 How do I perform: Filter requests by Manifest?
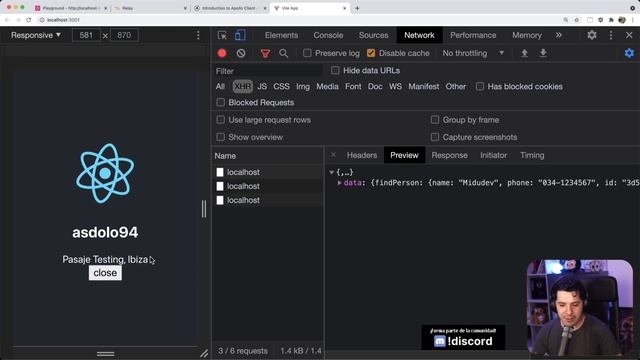(424, 87)
